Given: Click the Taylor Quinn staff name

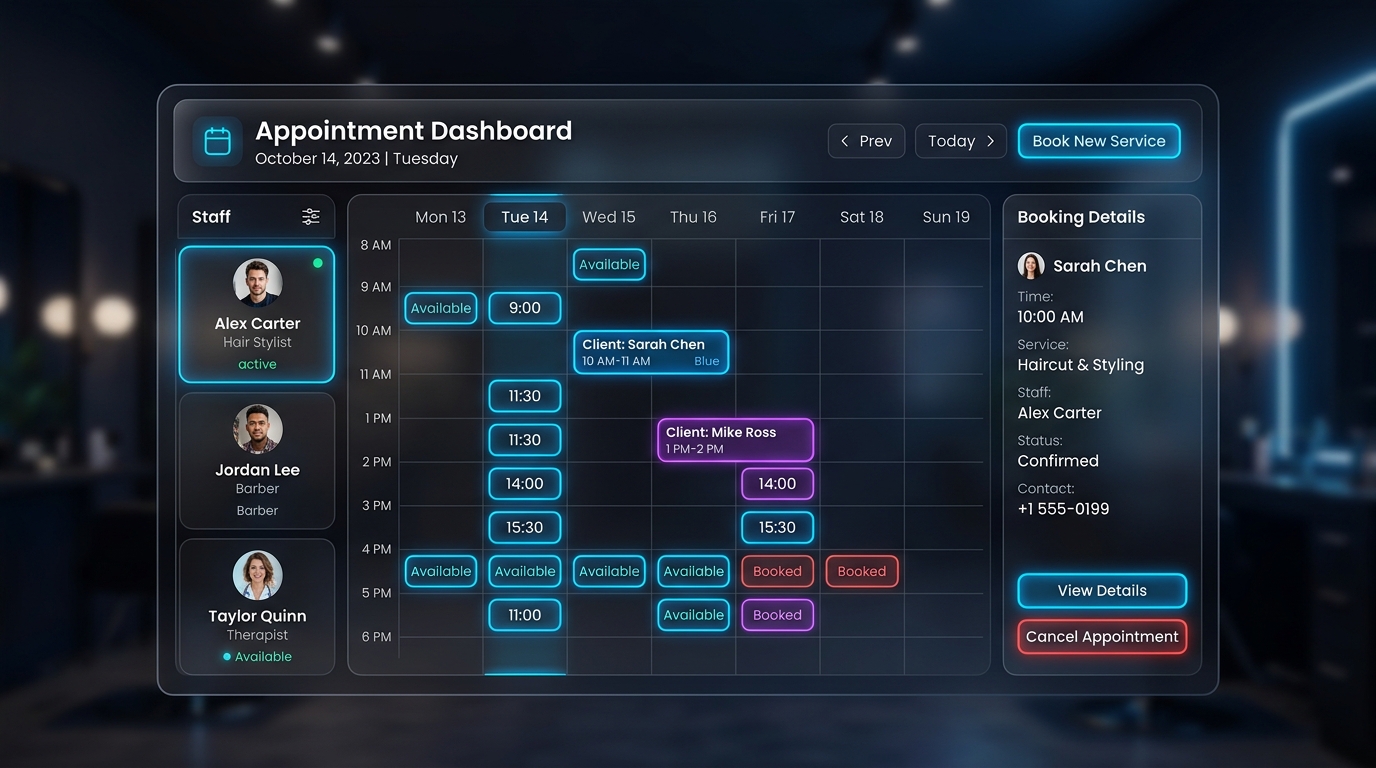Looking at the screenshot, I should coord(257,616).
